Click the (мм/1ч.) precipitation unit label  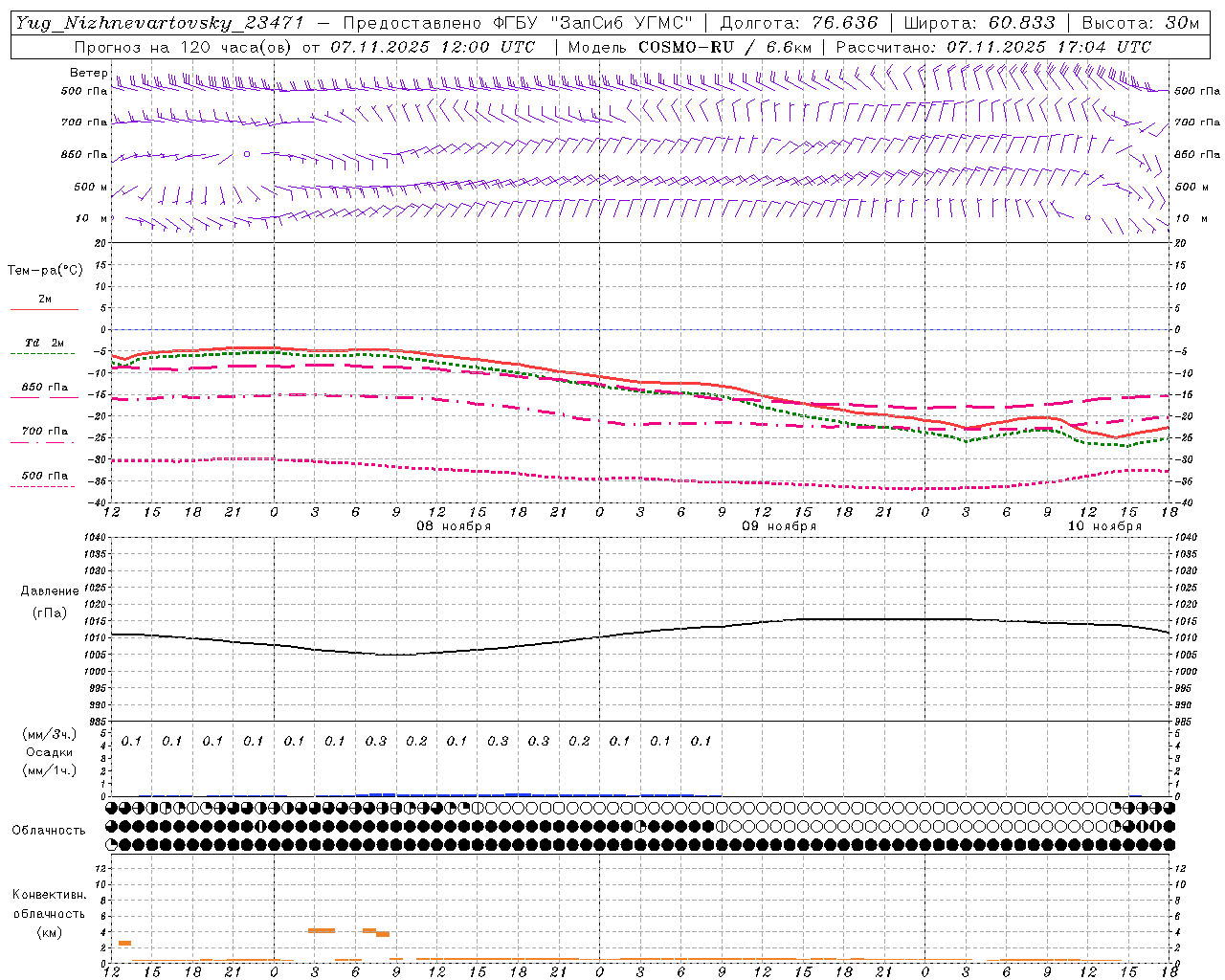pos(50,770)
